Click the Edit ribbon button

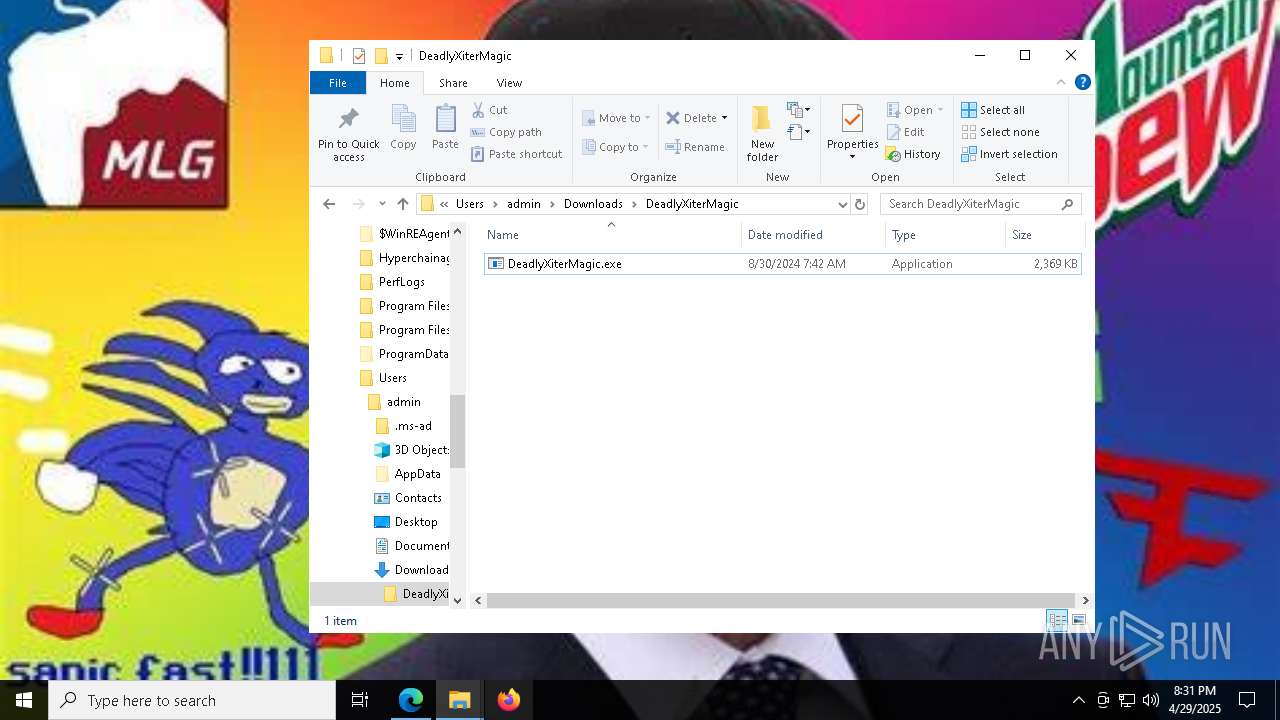(906, 132)
